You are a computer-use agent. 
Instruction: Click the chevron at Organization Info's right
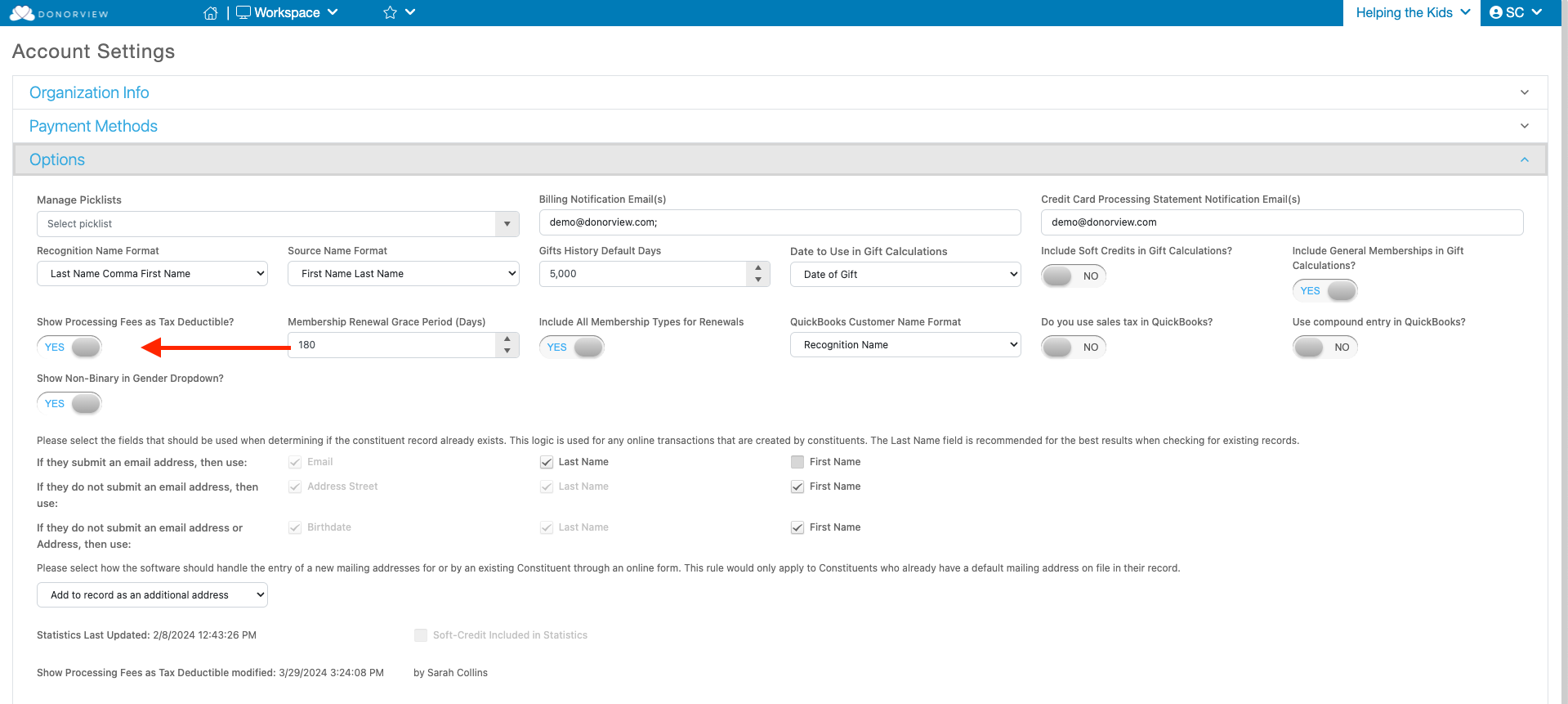point(1524,92)
